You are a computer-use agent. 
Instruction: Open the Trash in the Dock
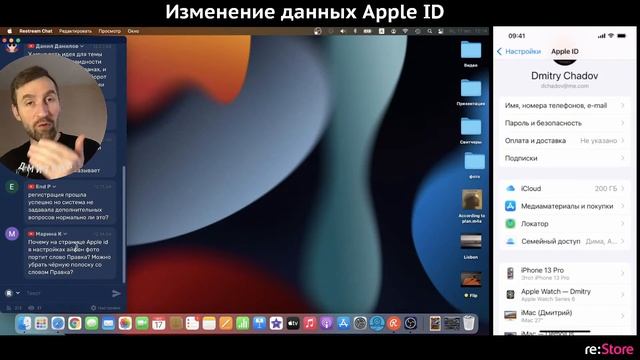(469, 323)
